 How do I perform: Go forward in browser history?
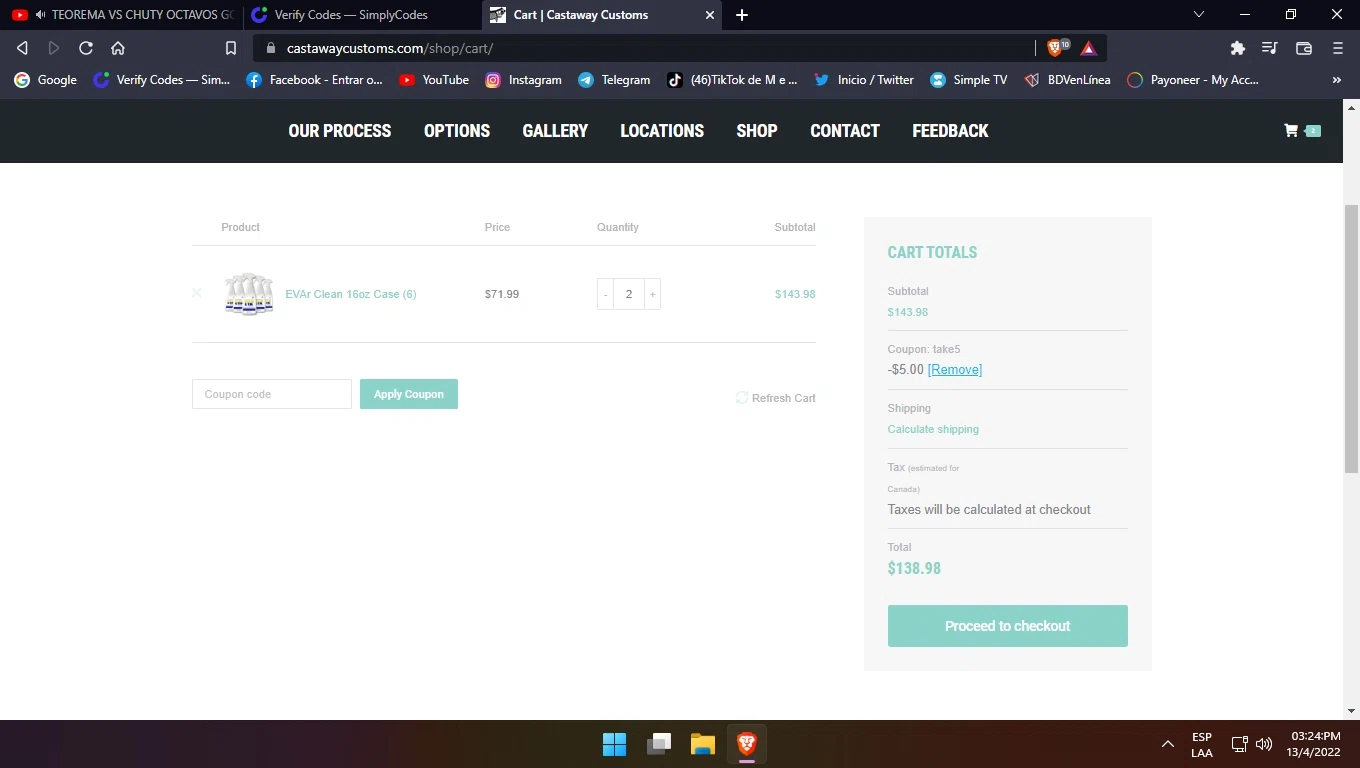coord(54,48)
